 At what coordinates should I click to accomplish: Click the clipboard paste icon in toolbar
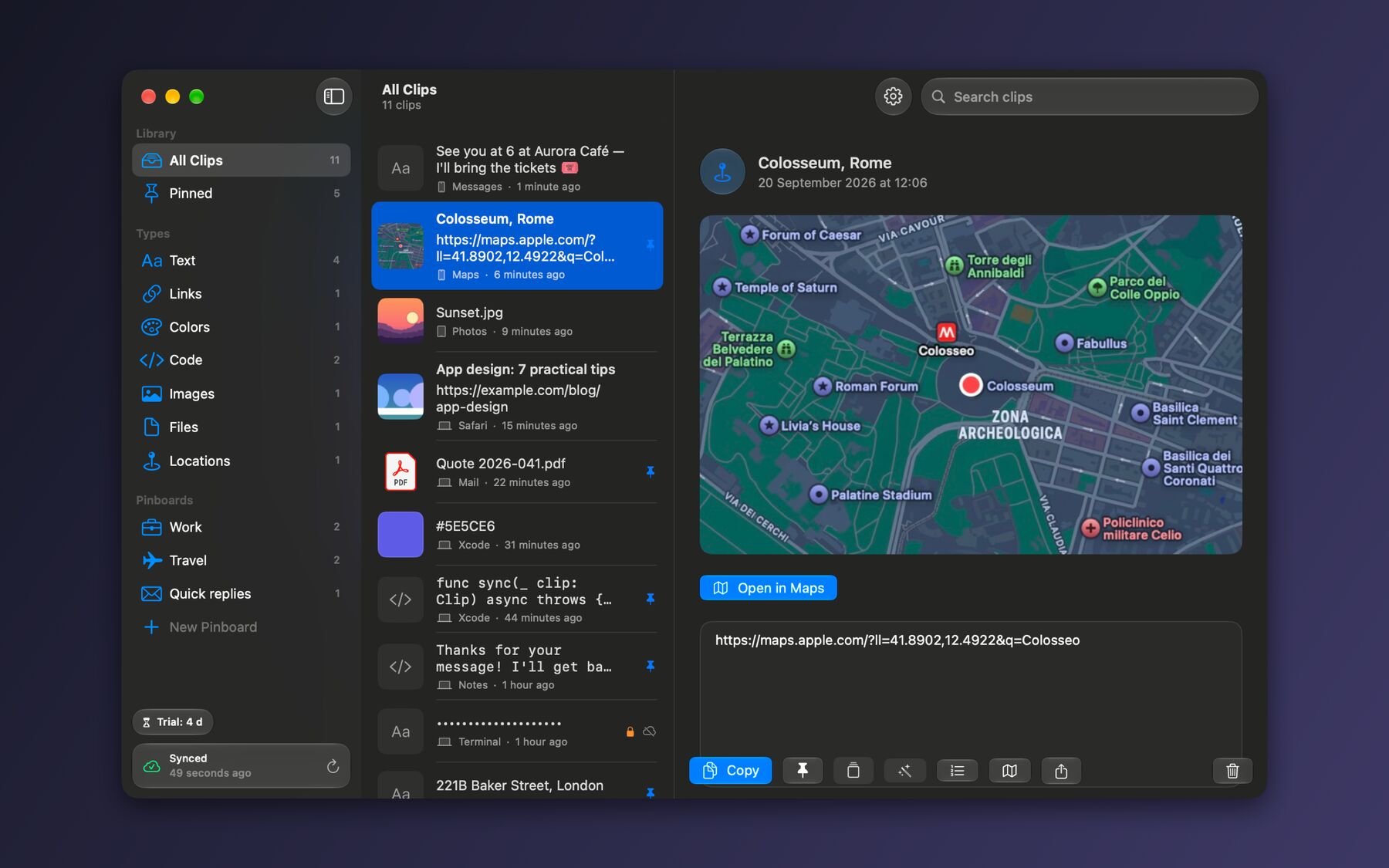(853, 771)
